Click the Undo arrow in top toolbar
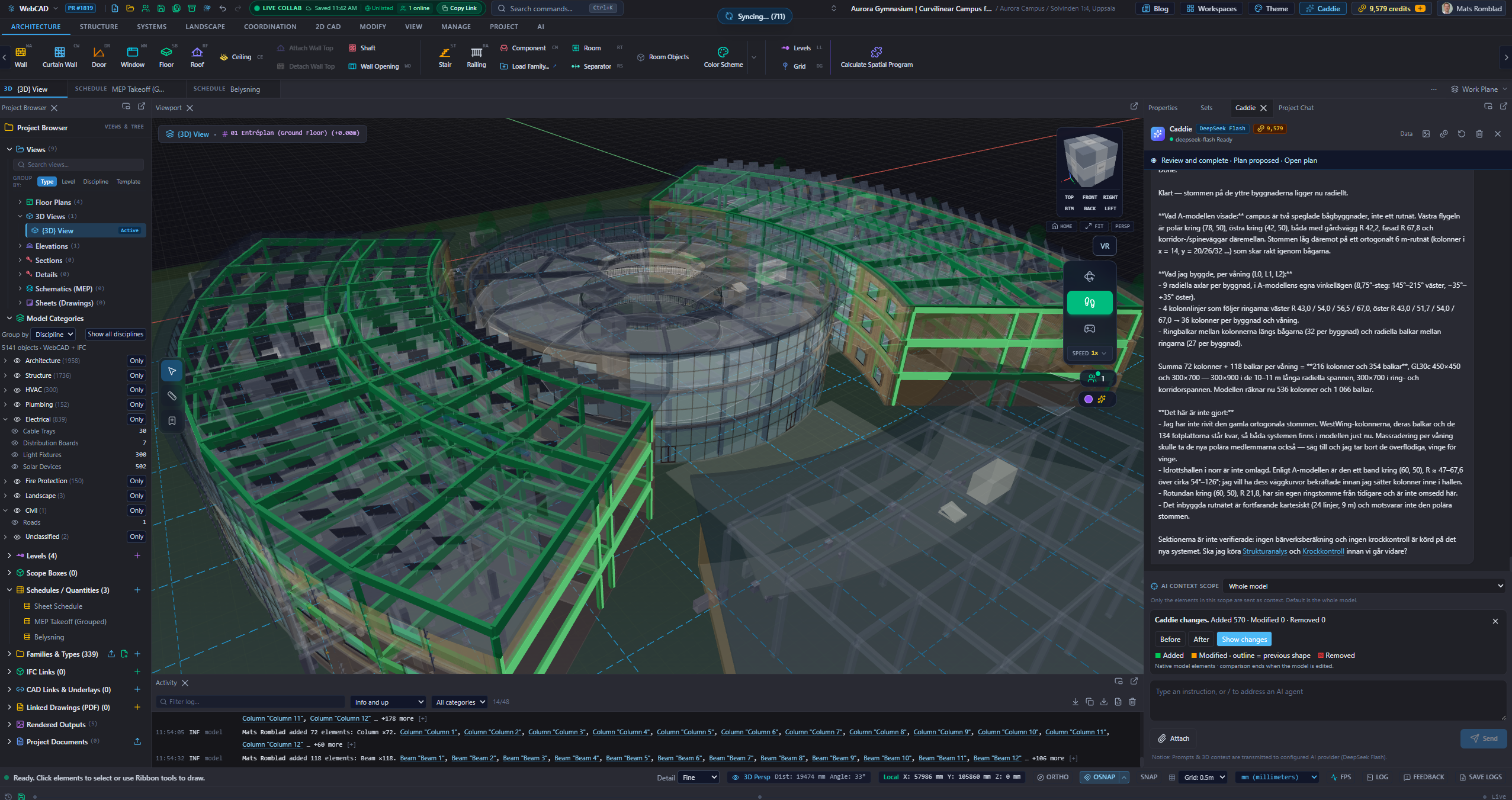This screenshot has width=1512, height=800. (x=223, y=8)
